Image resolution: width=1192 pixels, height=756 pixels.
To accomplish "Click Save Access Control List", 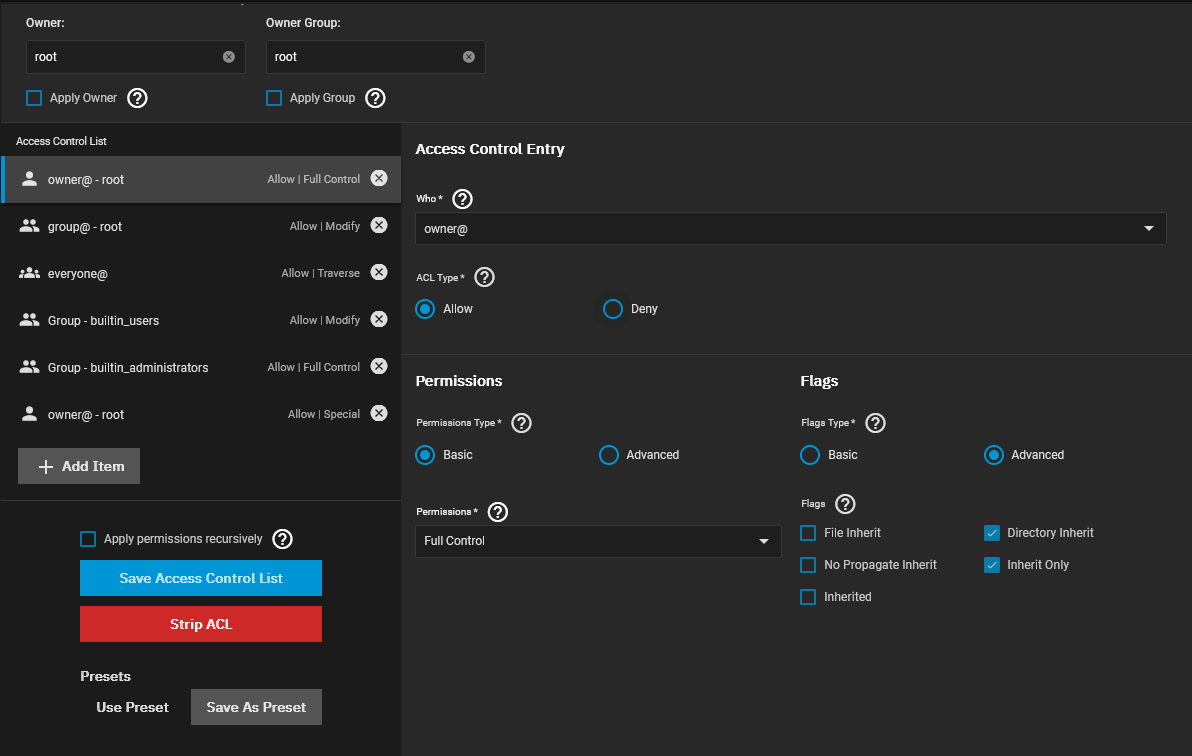I will 201,578.
